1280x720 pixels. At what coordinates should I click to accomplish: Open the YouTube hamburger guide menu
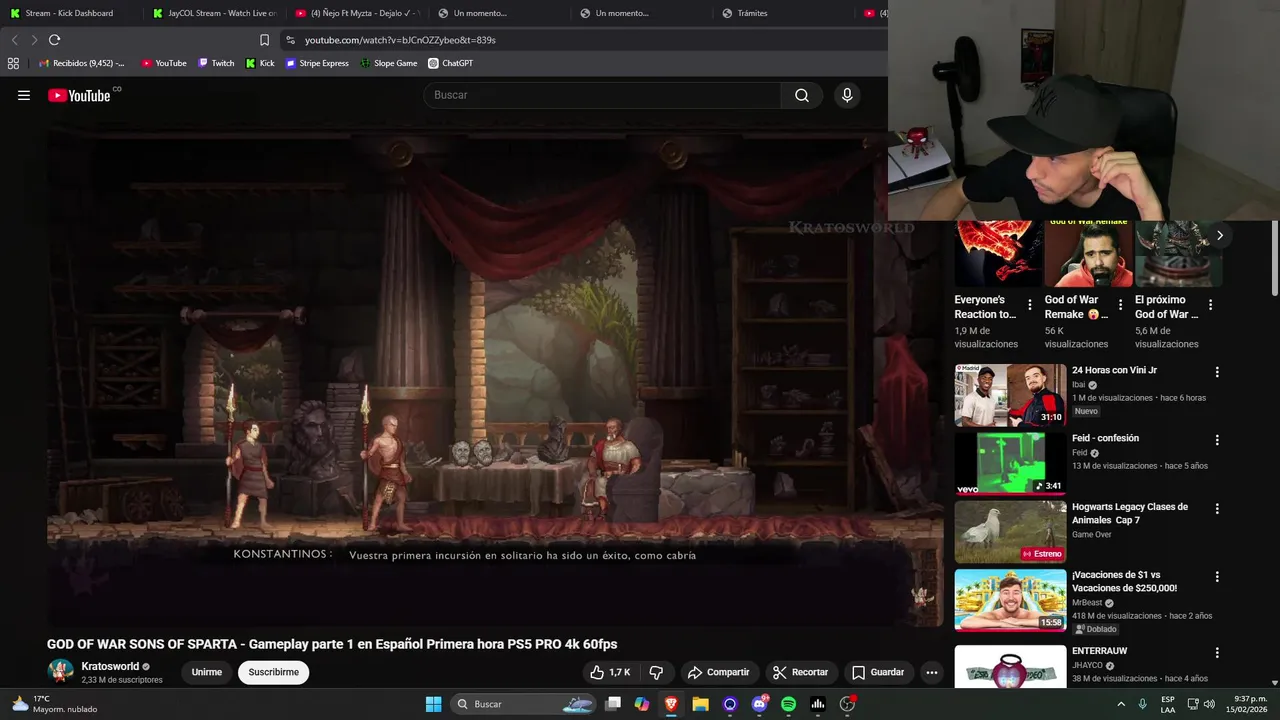click(24, 95)
